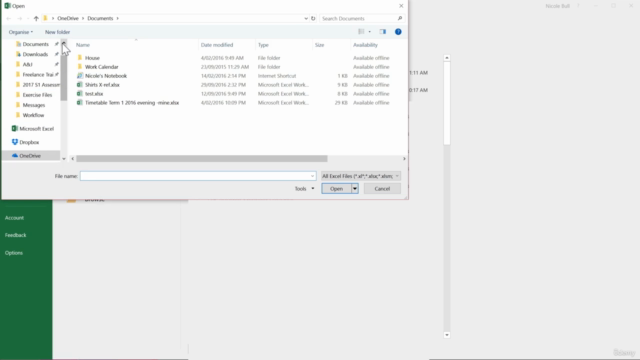Image resolution: width=640 pixels, height=360 pixels.
Task: Sort by Availability column header
Action: point(365,45)
